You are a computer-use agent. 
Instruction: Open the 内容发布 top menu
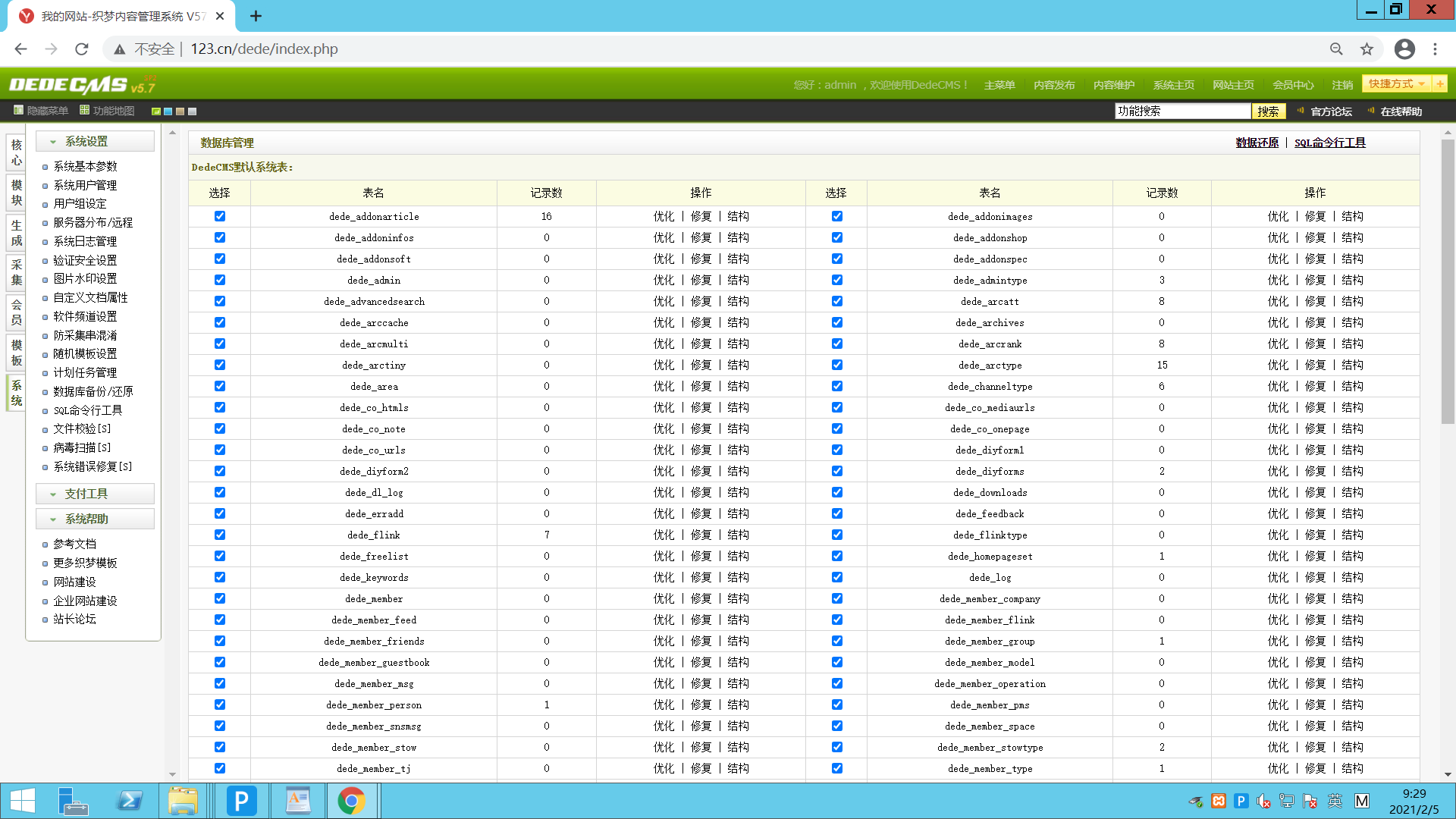[x=1053, y=85]
